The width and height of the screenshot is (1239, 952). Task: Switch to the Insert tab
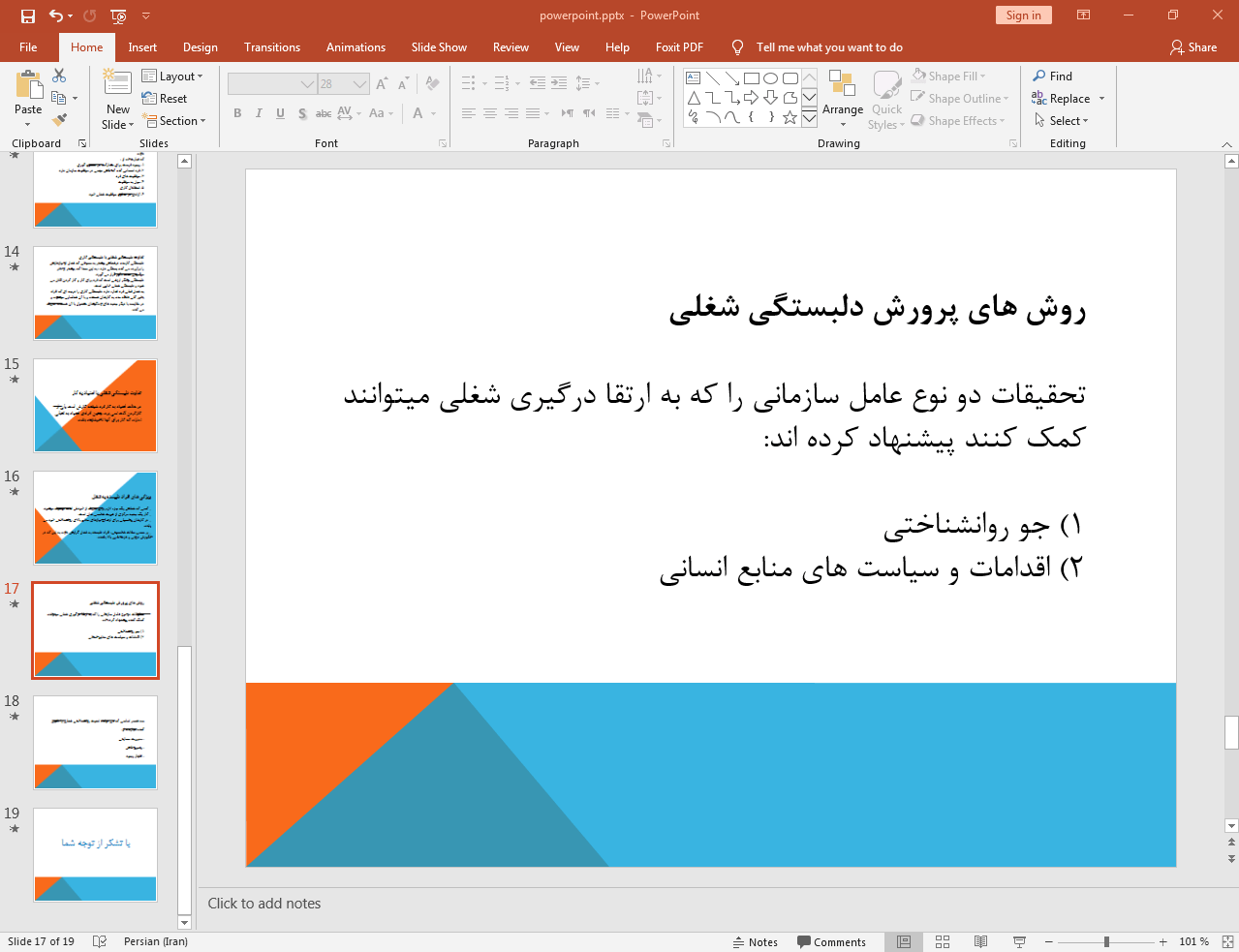(x=142, y=47)
